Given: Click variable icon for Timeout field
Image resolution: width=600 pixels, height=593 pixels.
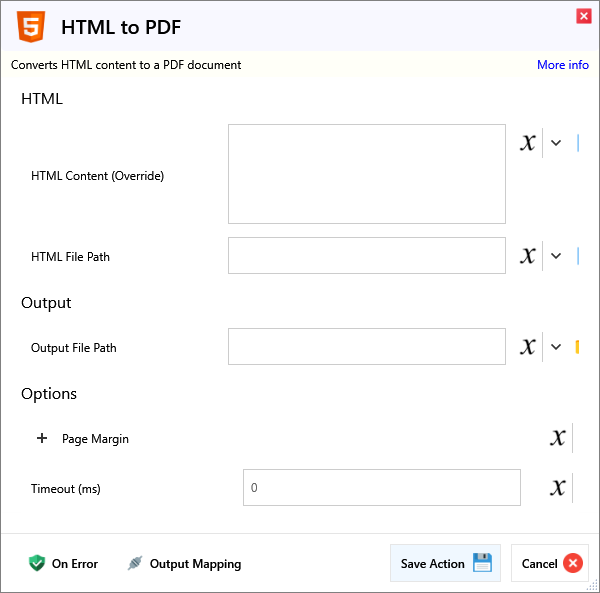Looking at the screenshot, I should 558,488.
